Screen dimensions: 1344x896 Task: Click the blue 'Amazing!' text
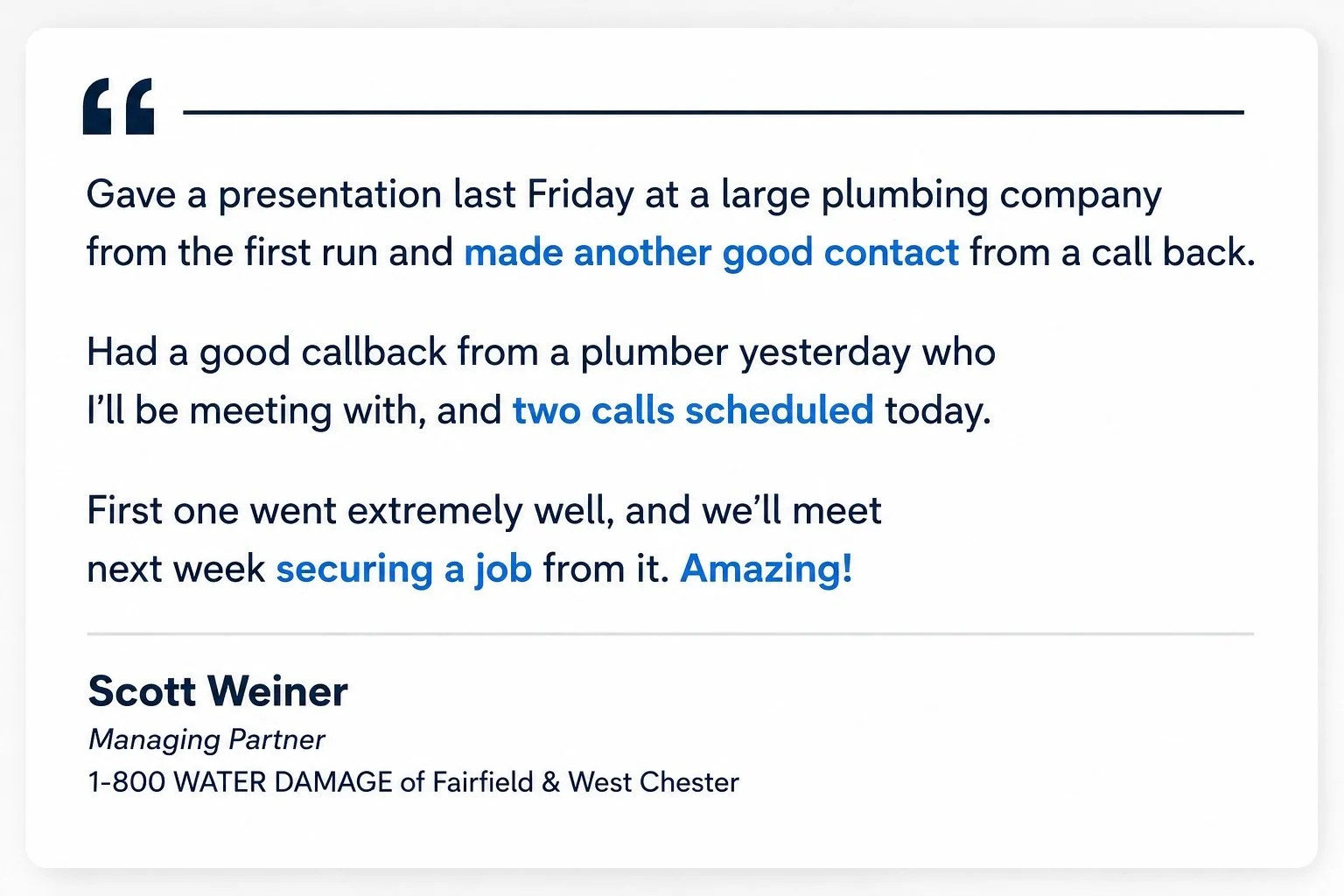766,568
